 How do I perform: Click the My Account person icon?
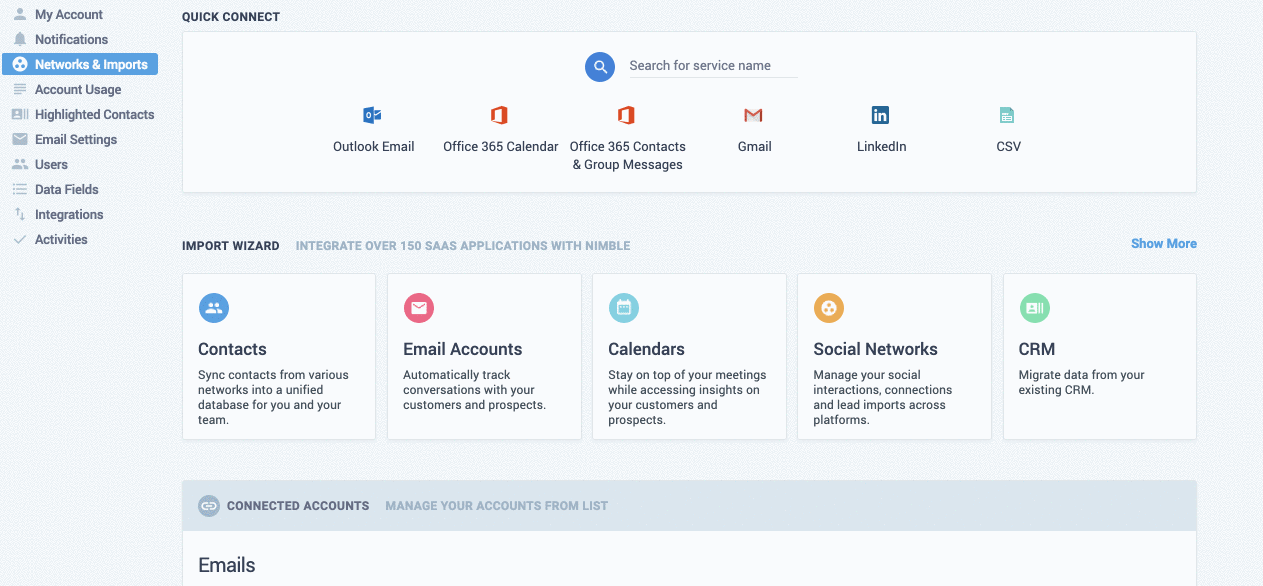click(20, 14)
